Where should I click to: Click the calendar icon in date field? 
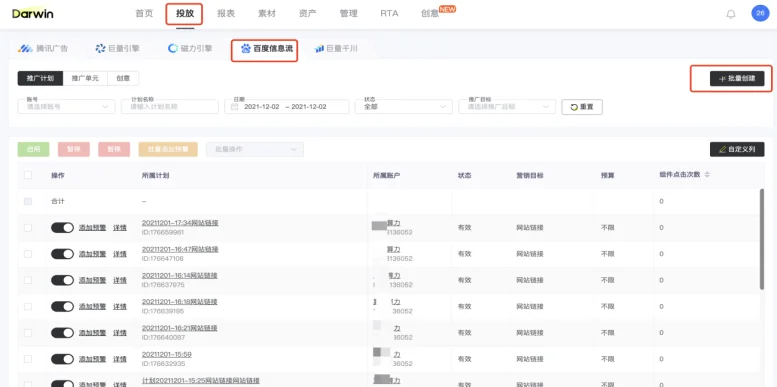tap(235, 107)
